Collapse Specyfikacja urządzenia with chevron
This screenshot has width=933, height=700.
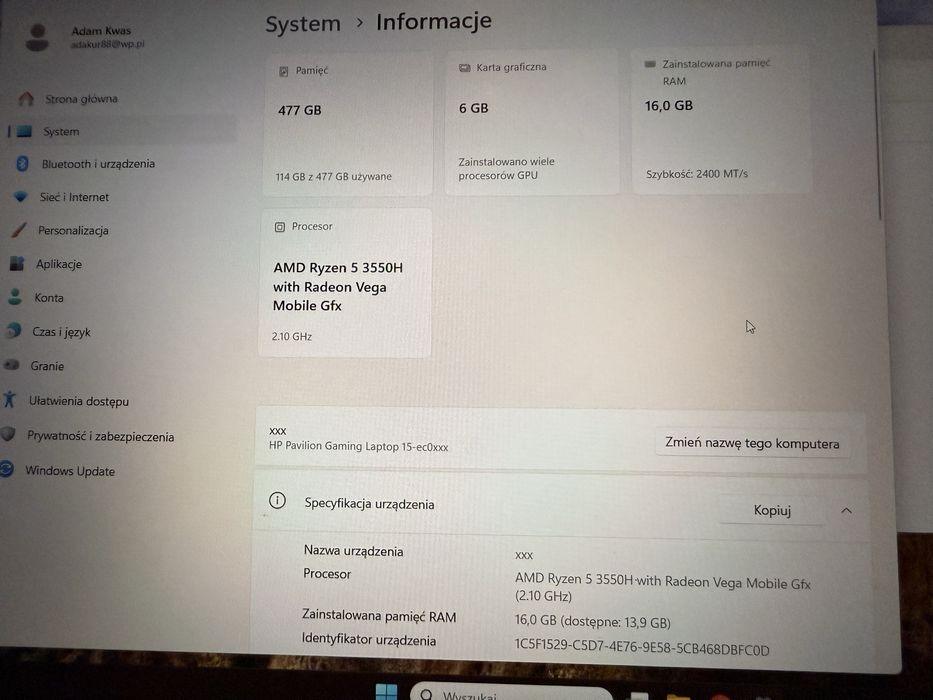pos(846,511)
